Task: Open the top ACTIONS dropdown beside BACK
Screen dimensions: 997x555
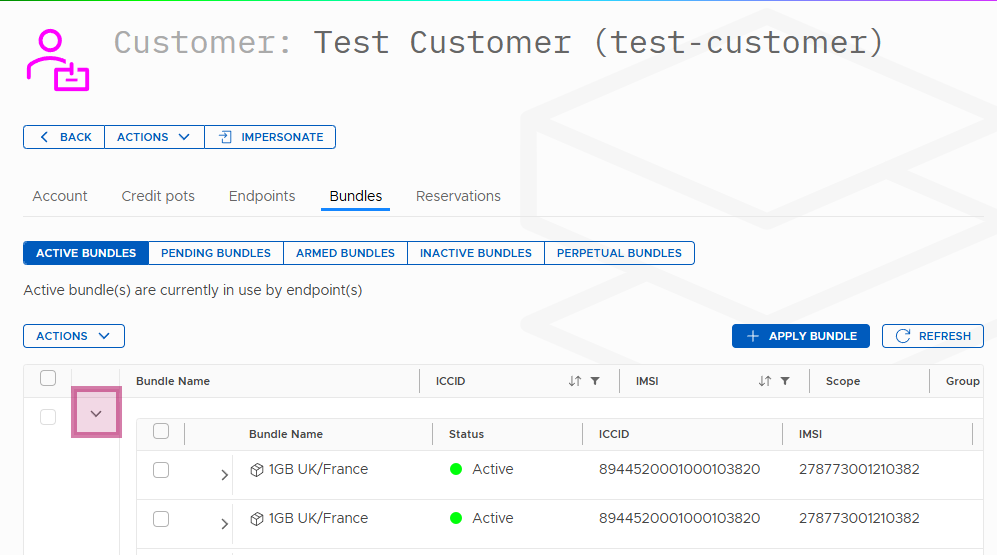Action: 154,137
